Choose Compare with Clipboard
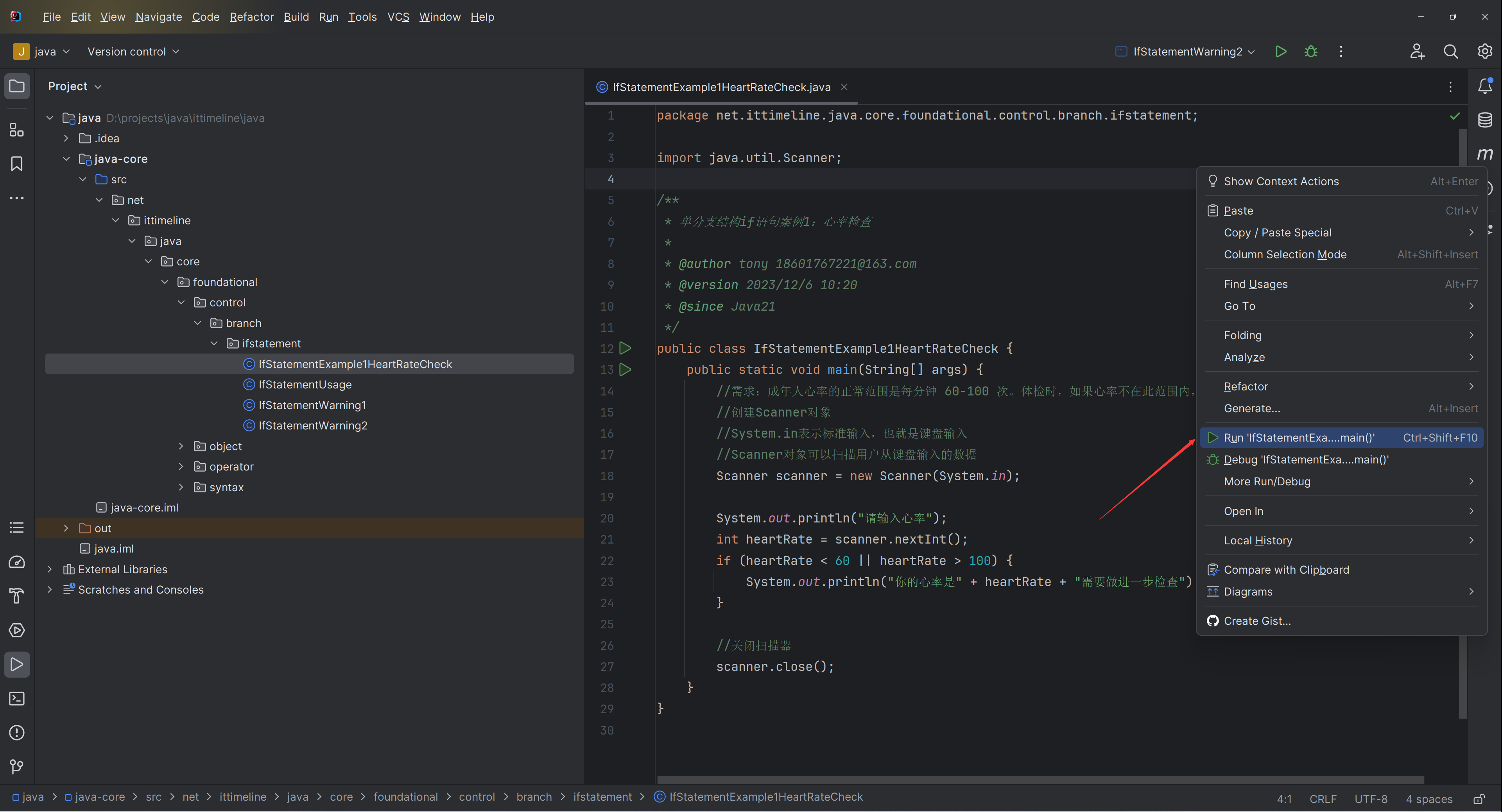The width and height of the screenshot is (1502, 812). [1342, 569]
